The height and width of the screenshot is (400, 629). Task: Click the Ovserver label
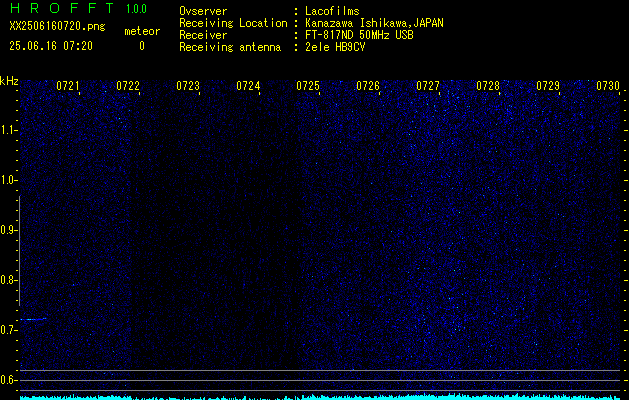pyautogui.click(x=203, y=11)
